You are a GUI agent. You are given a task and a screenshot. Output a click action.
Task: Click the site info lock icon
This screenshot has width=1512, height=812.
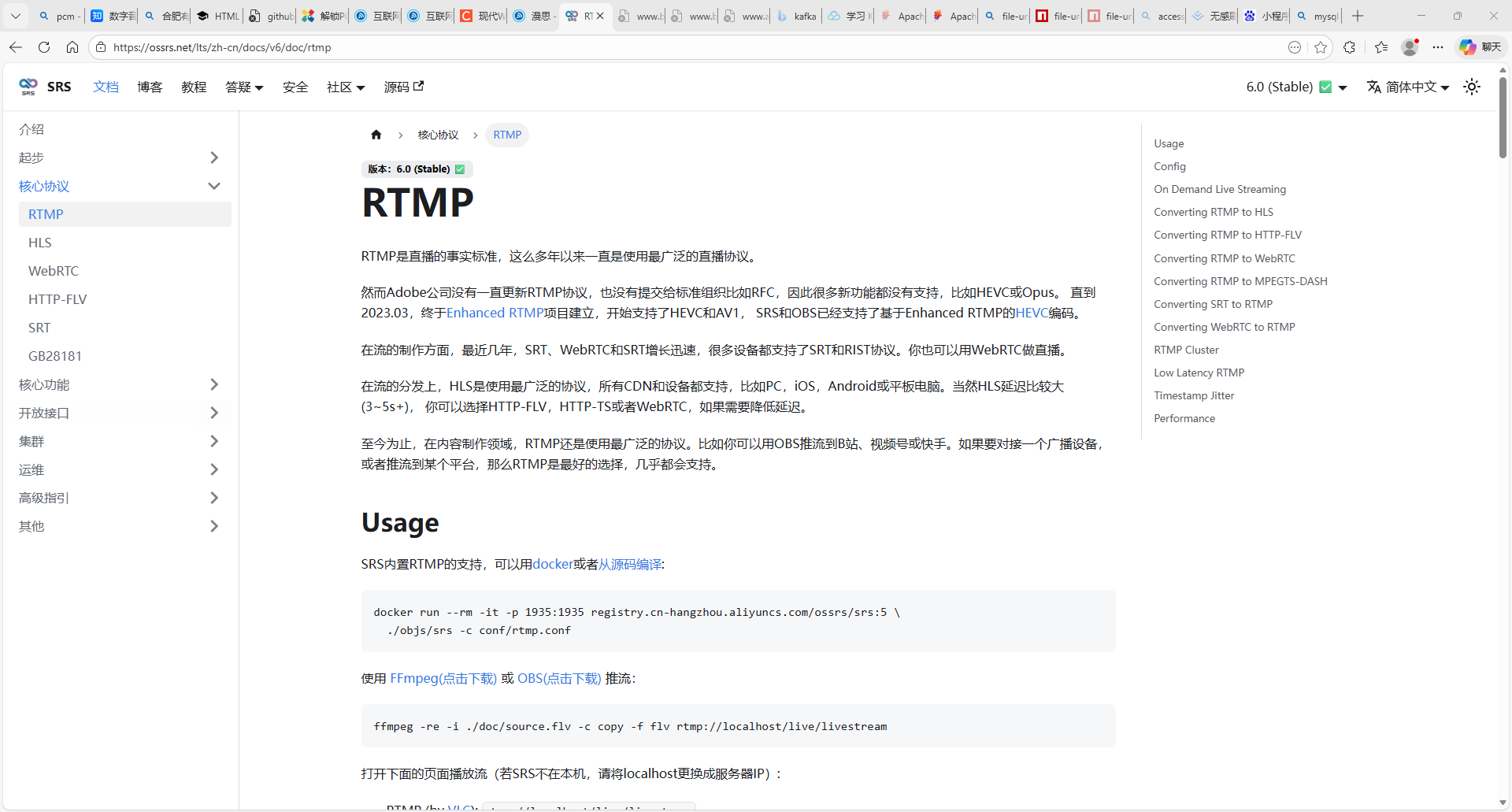pyautogui.click(x=101, y=47)
